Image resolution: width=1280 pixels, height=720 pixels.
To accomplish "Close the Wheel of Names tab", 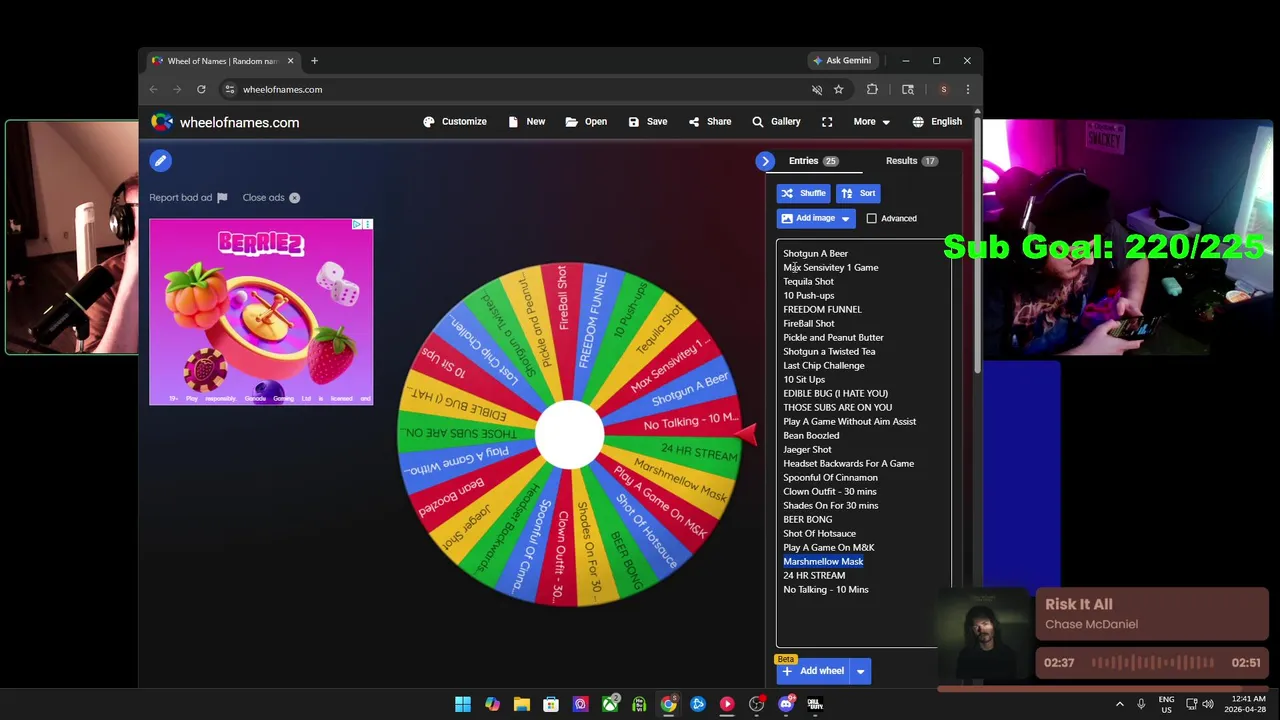I will point(291,61).
